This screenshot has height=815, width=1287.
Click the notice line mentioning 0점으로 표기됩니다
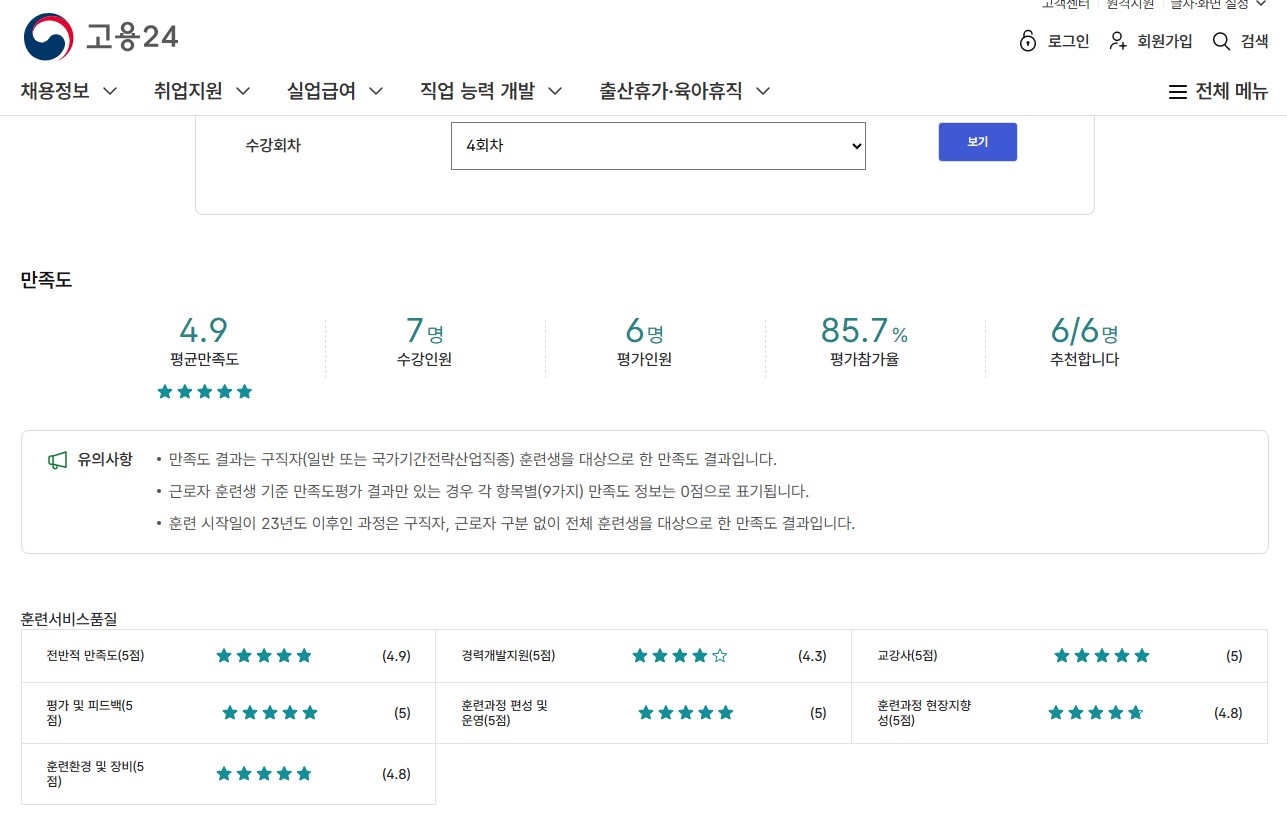tap(489, 491)
